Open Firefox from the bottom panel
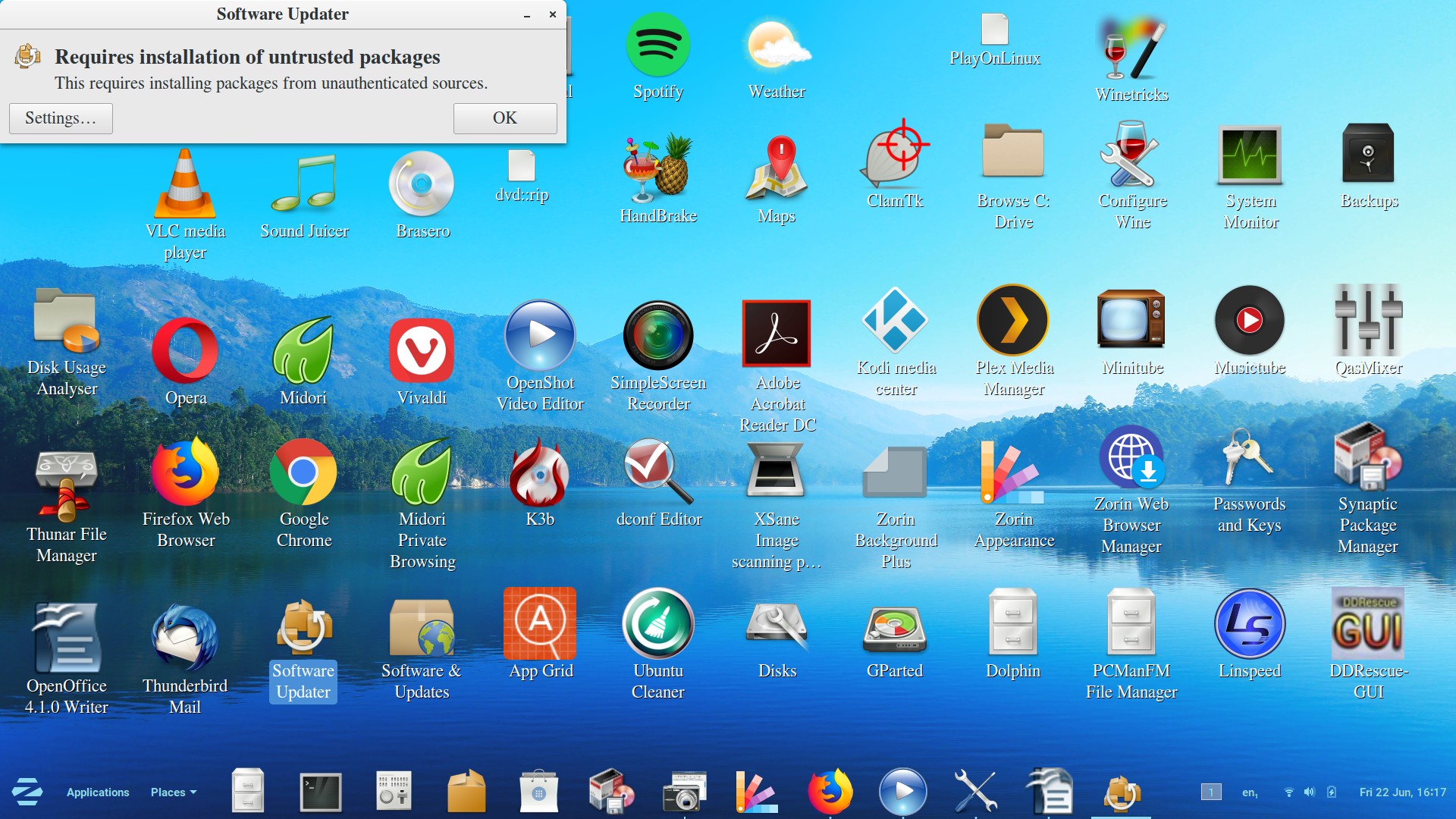 point(830,792)
